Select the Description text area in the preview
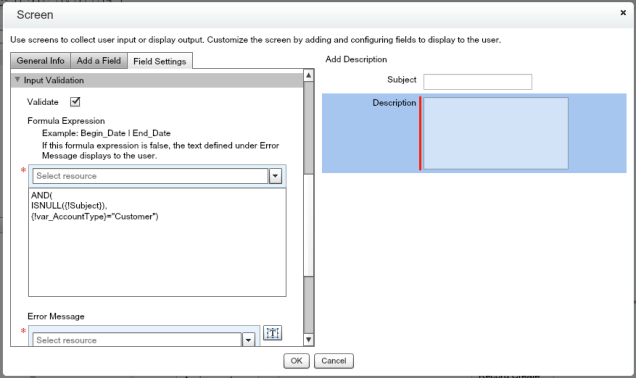Viewport: 636px width, 378px height. [x=496, y=133]
